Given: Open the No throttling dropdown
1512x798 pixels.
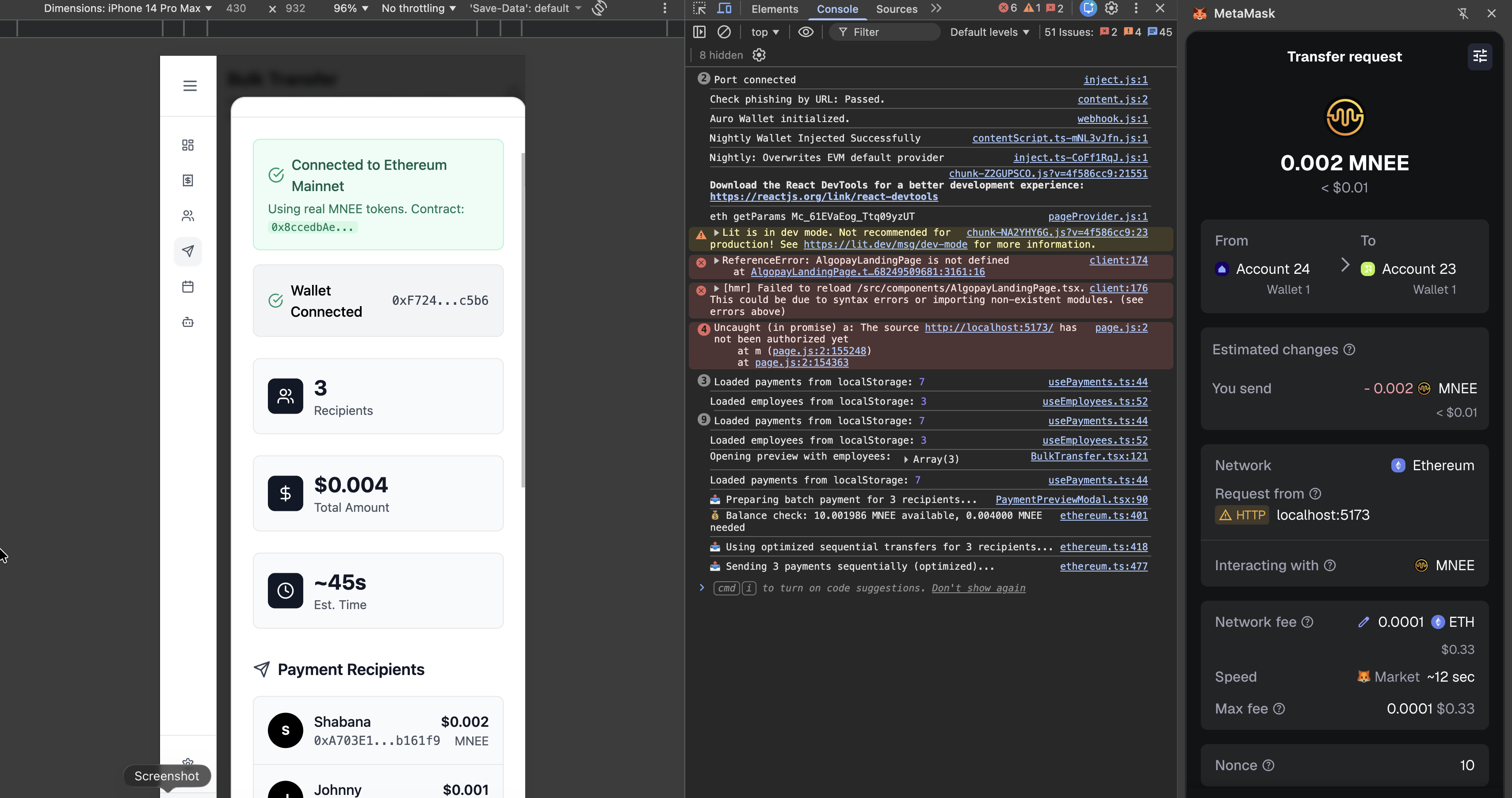Looking at the screenshot, I should click(x=419, y=8).
